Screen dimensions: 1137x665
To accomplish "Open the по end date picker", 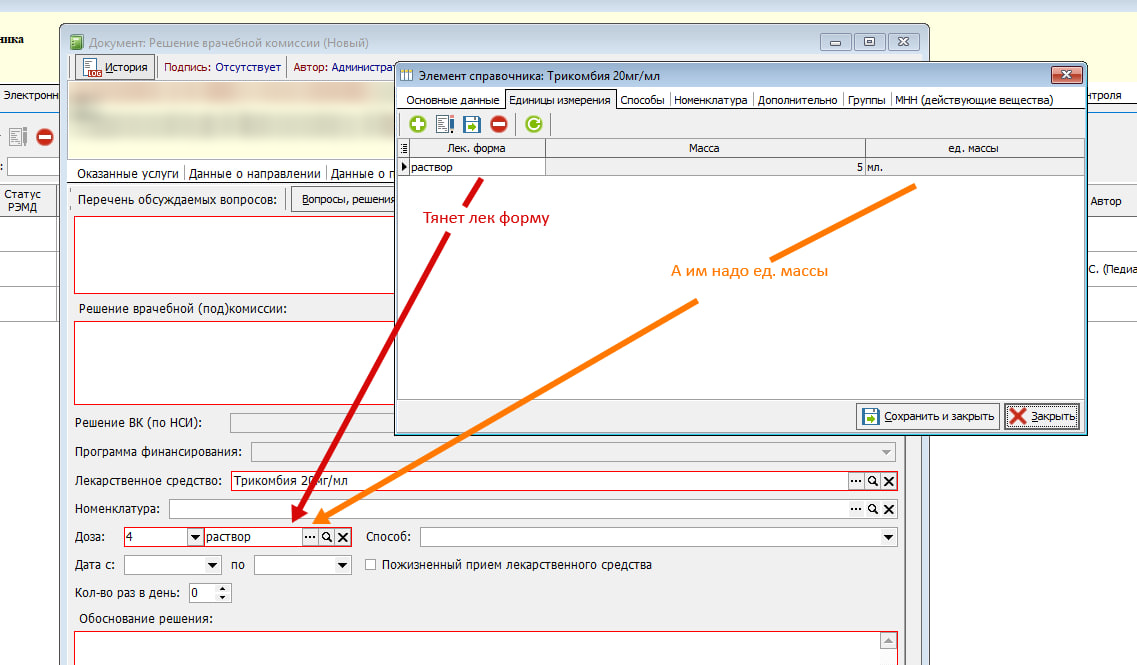I will coord(342,565).
